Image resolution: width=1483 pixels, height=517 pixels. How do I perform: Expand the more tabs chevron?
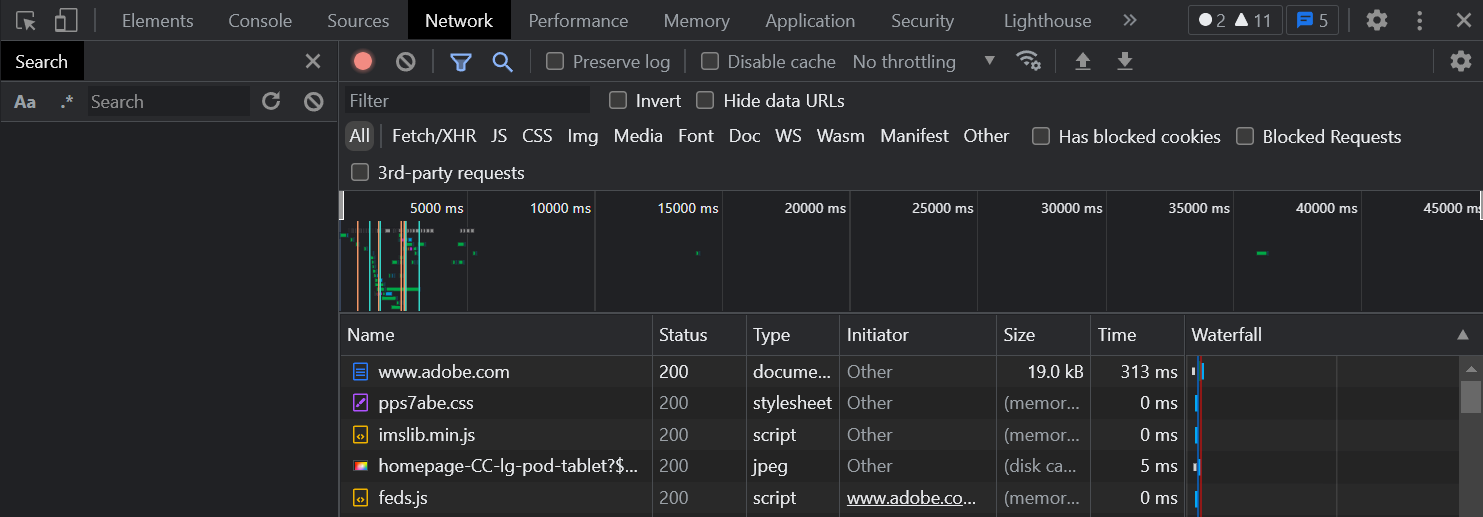tap(1130, 20)
